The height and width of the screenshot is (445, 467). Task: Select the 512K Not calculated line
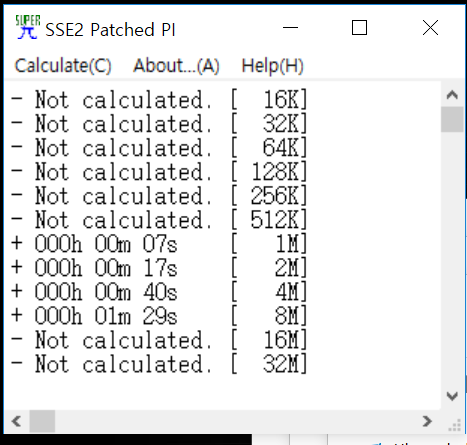pos(159,220)
